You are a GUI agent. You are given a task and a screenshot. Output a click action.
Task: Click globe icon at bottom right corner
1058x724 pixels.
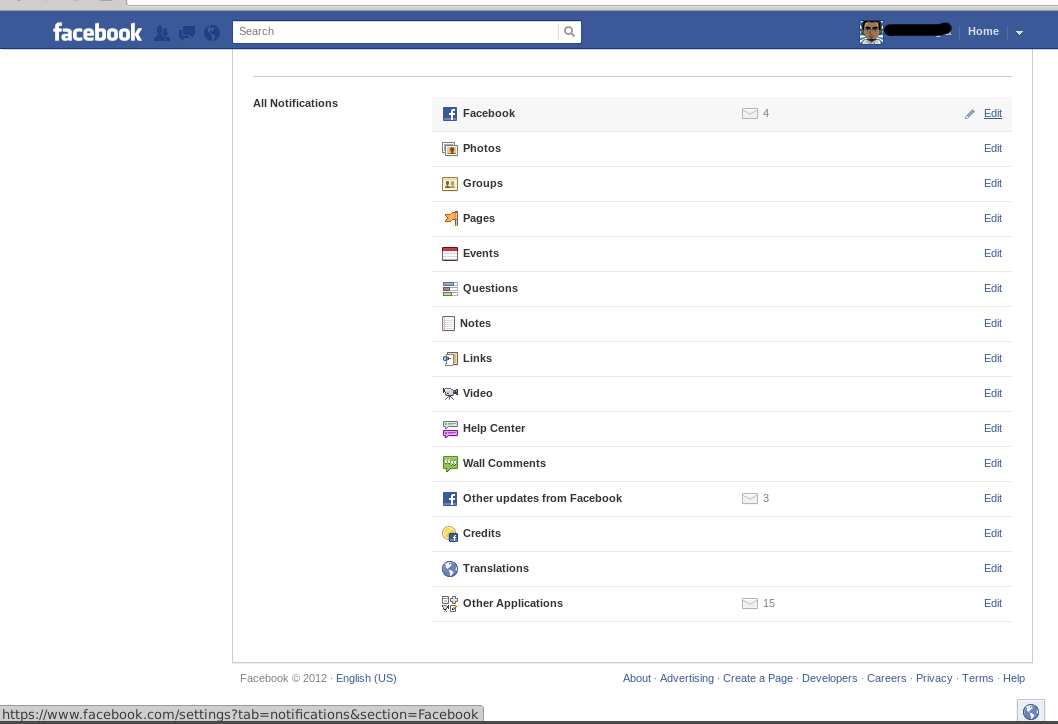(1031, 712)
